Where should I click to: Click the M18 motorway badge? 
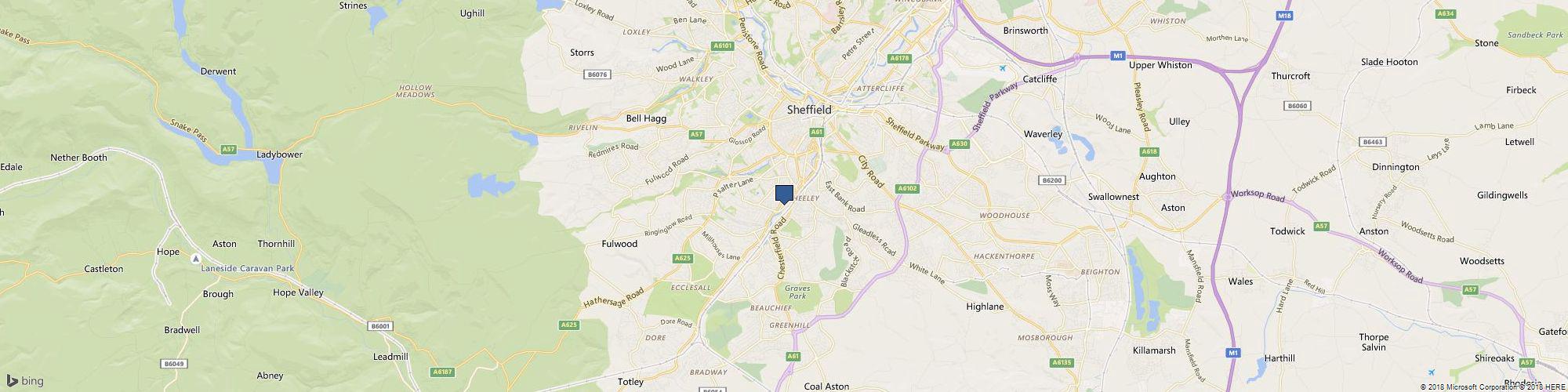tap(1283, 15)
